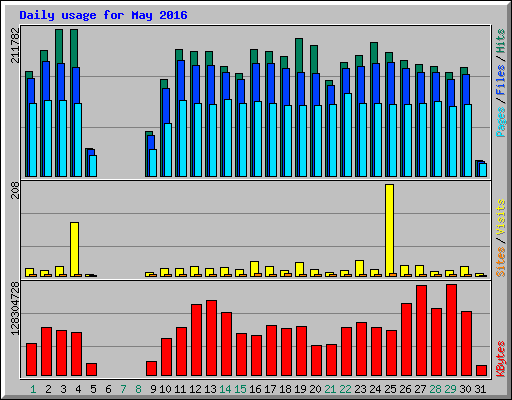Click day label "20" on the x-axis
The image size is (512, 400).
point(315,389)
